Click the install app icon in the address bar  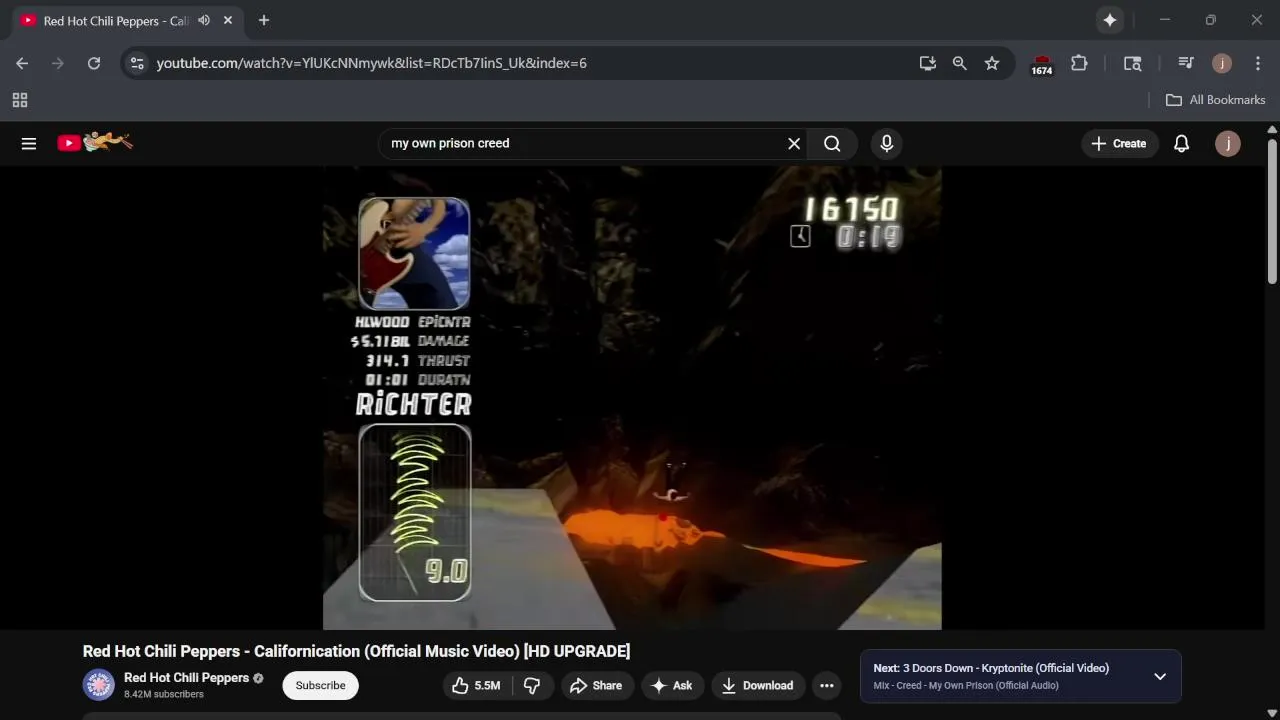(x=928, y=63)
